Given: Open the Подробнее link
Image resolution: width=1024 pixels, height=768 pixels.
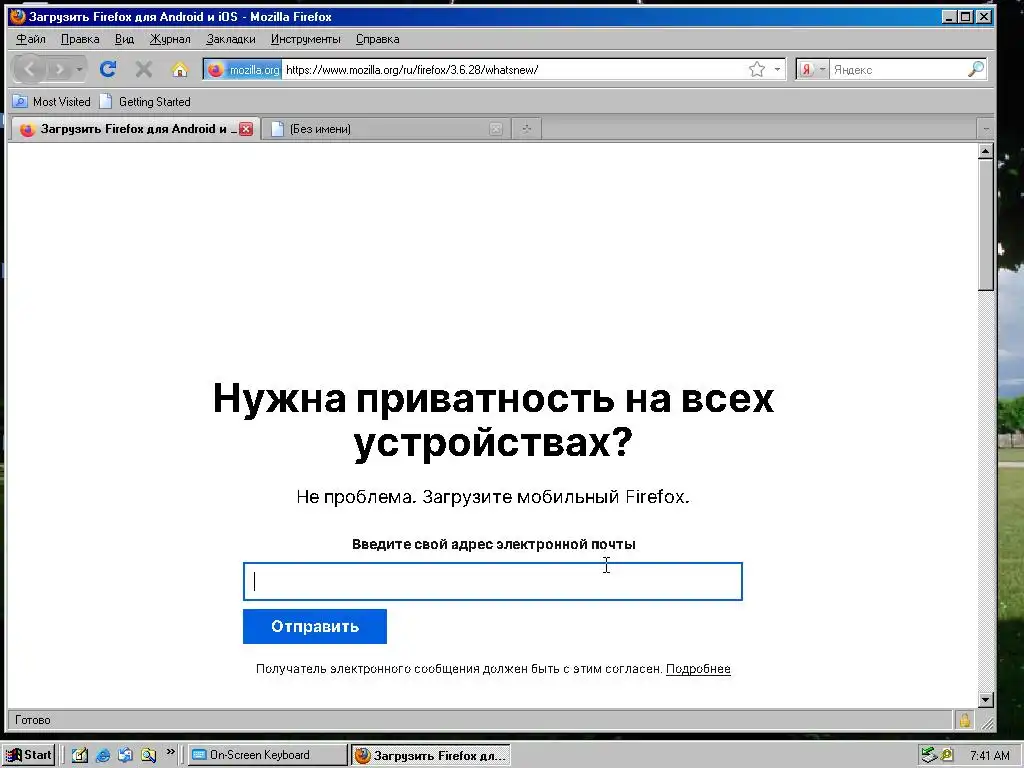Looking at the screenshot, I should pos(698,669).
